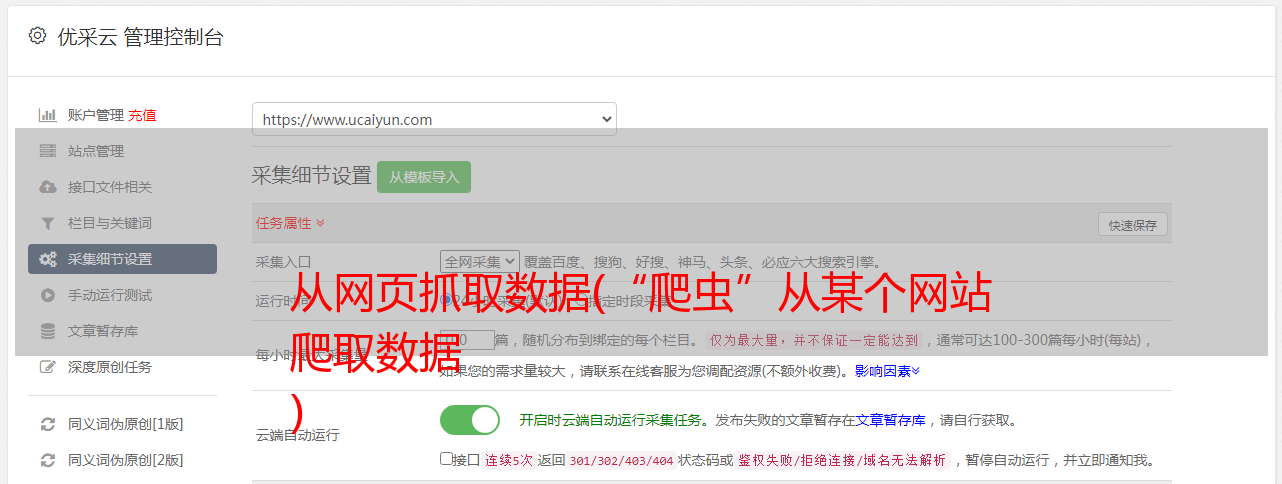Click the 快速保存 button
The width and height of the screenshot is (1282, 484).
[x=1133, y=225]
